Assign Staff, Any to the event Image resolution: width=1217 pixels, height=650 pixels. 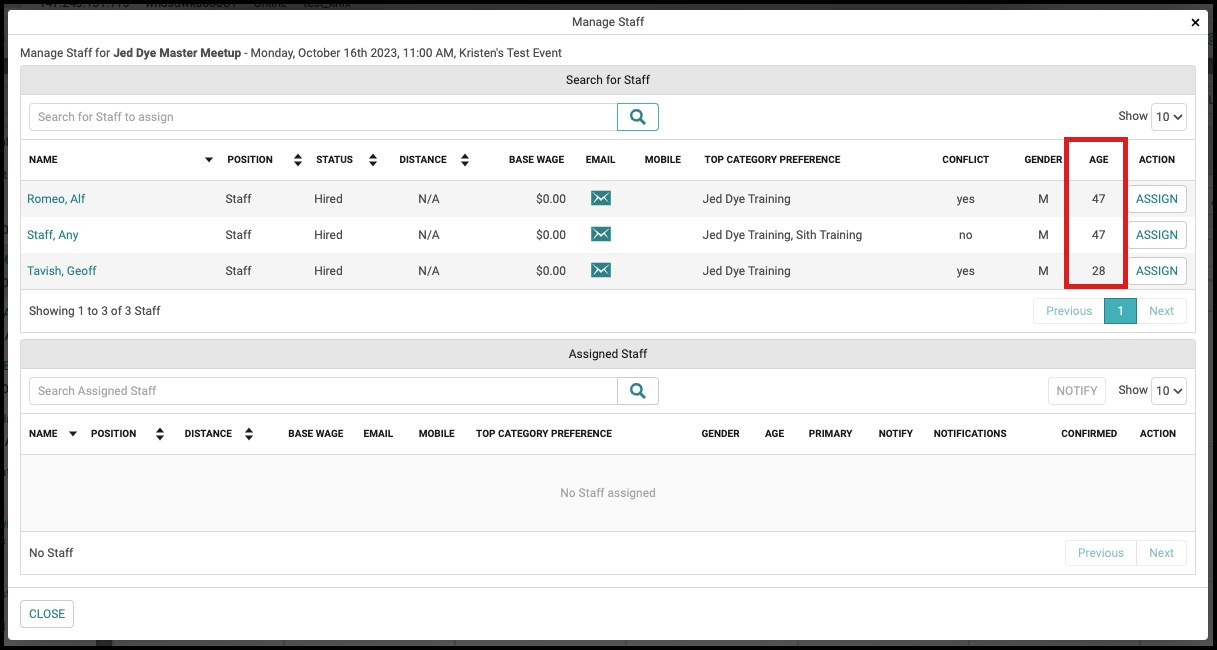(1157, 235)
